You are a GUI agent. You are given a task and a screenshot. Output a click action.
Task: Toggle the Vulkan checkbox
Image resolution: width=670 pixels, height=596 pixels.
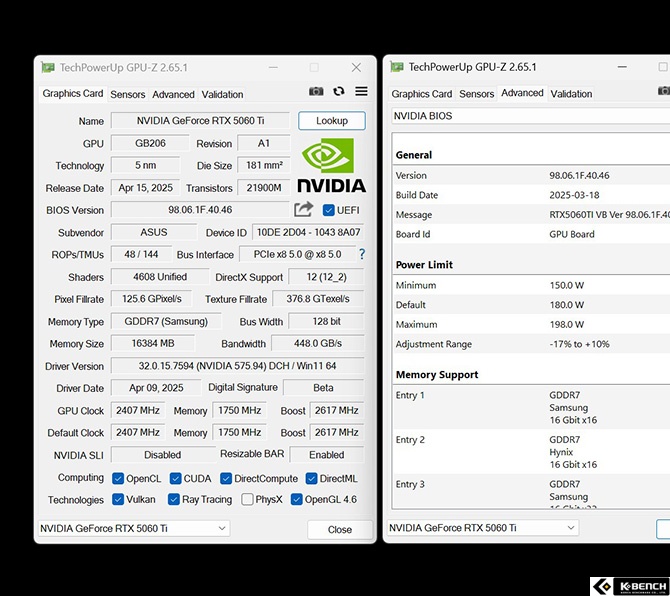click(x=118, y=499)
